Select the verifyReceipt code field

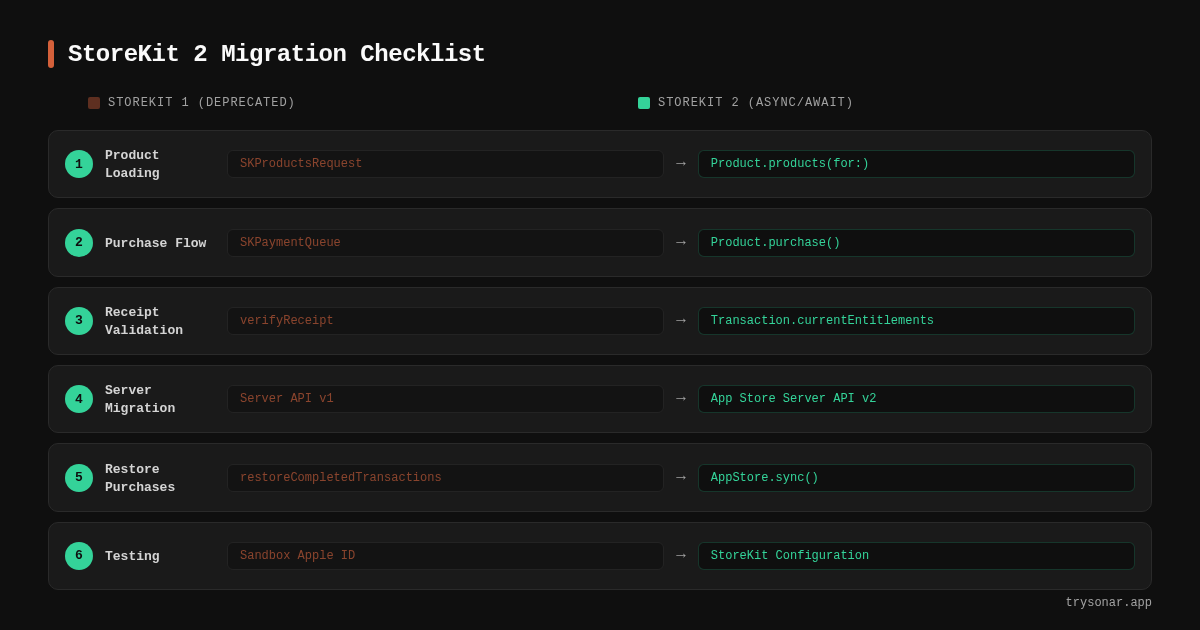(x=445, y=321)
